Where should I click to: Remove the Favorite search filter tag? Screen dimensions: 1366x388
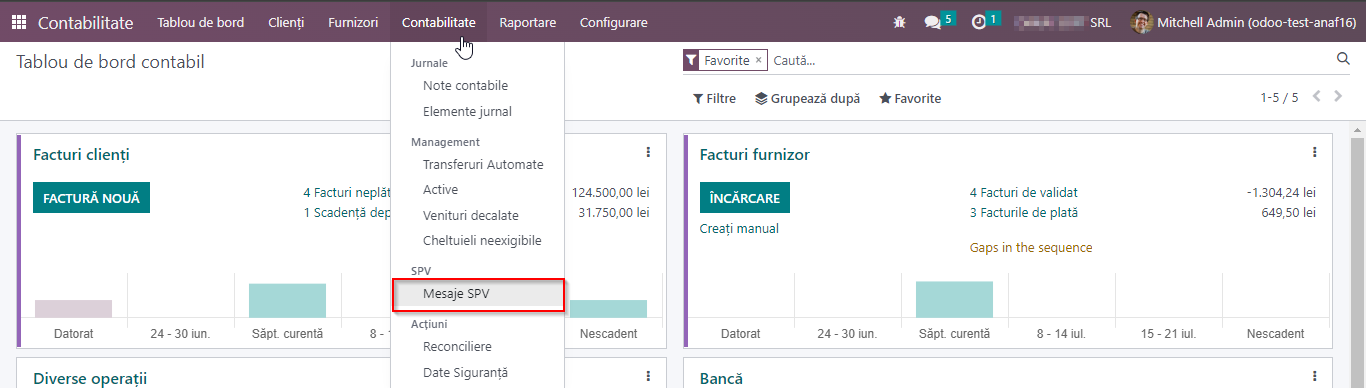(x=758, y=60)
